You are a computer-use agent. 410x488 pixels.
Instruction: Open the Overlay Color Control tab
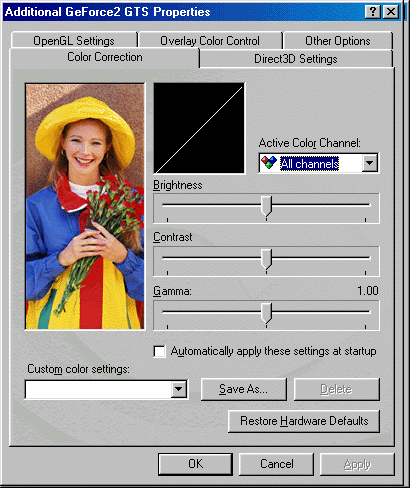(x=210, y=41)
